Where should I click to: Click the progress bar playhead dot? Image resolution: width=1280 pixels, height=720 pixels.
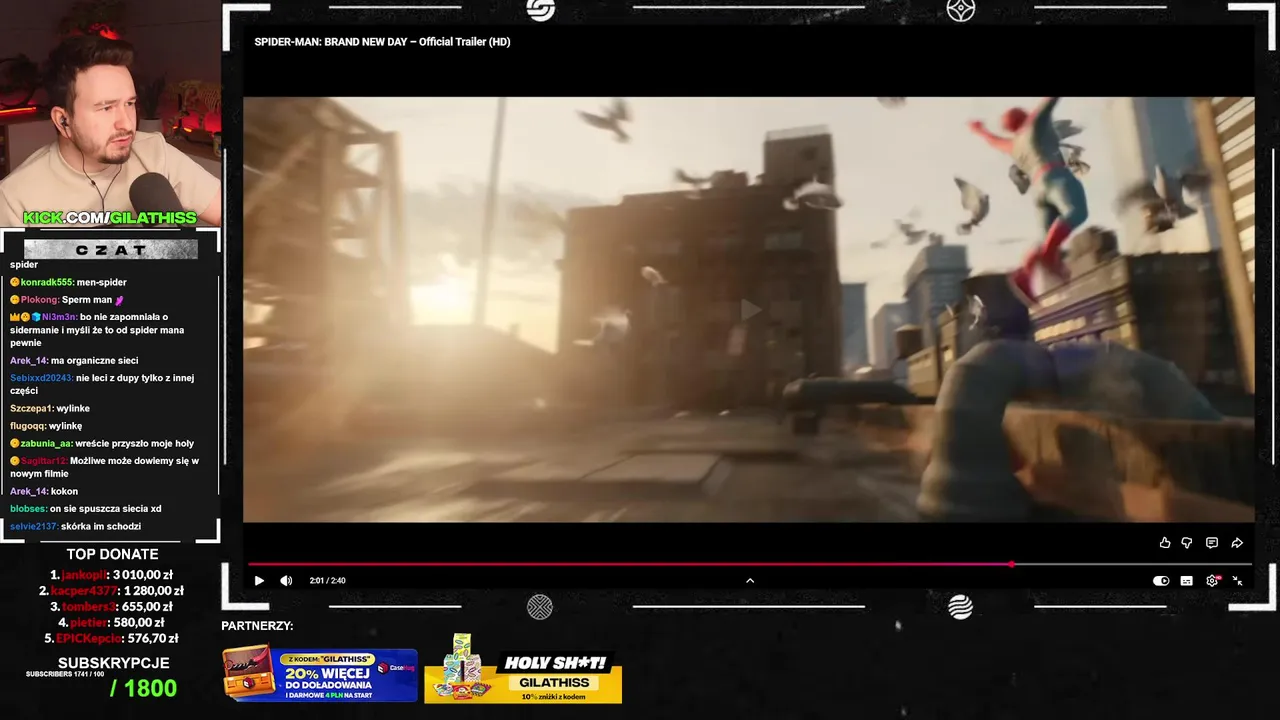(x=1011, y=564)
